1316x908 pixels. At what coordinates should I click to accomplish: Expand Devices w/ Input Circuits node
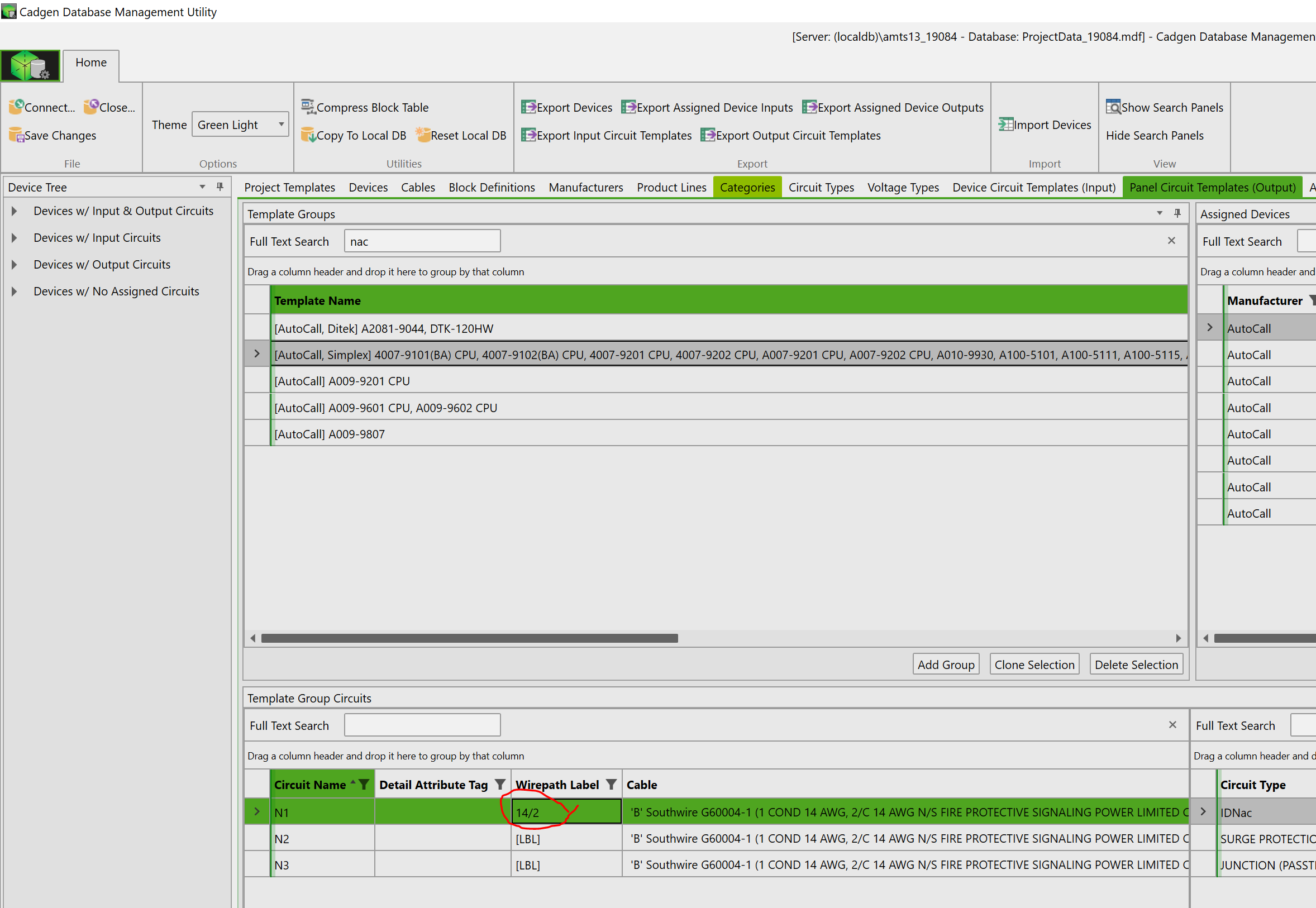pyautogui.click(x=14, y=238)
